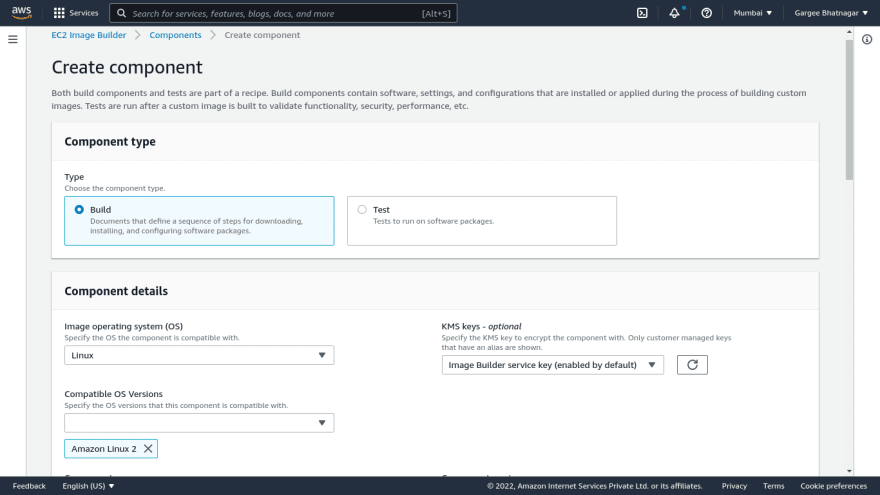Open the Privacy link
The height and width of the screenshot is (495, 880).
[734, 486]
